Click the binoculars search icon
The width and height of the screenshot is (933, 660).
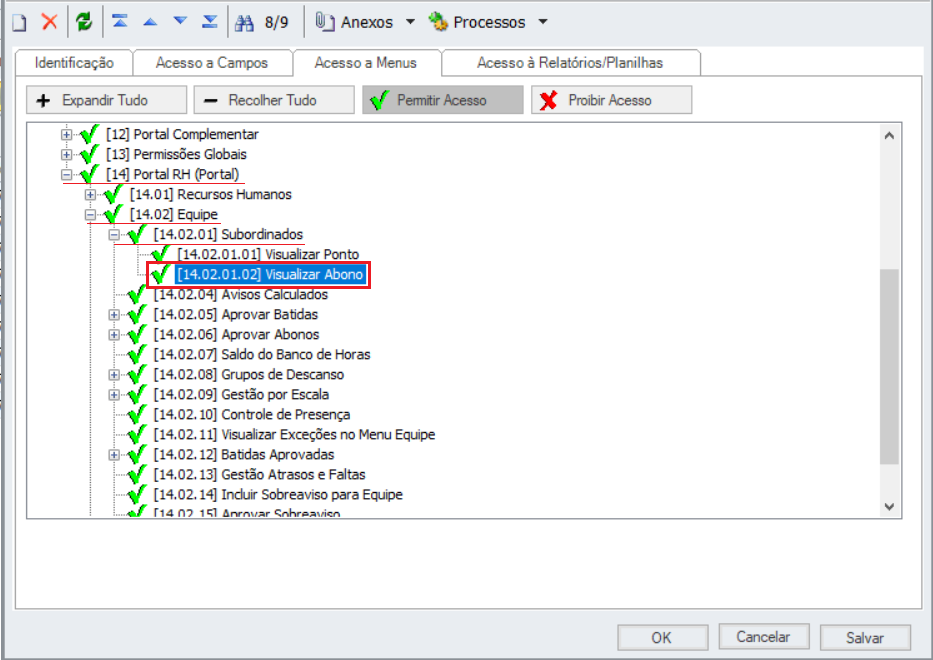244,23
